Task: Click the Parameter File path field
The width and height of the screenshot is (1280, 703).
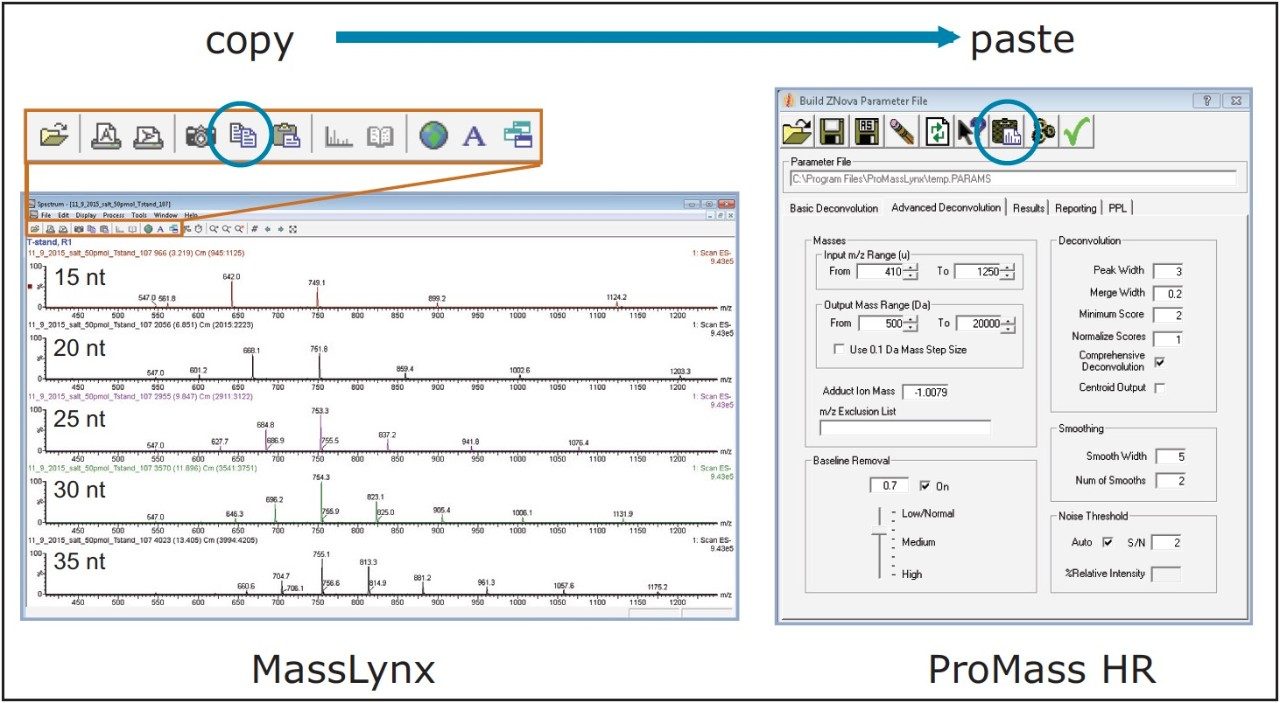Action: point(1012,179)
